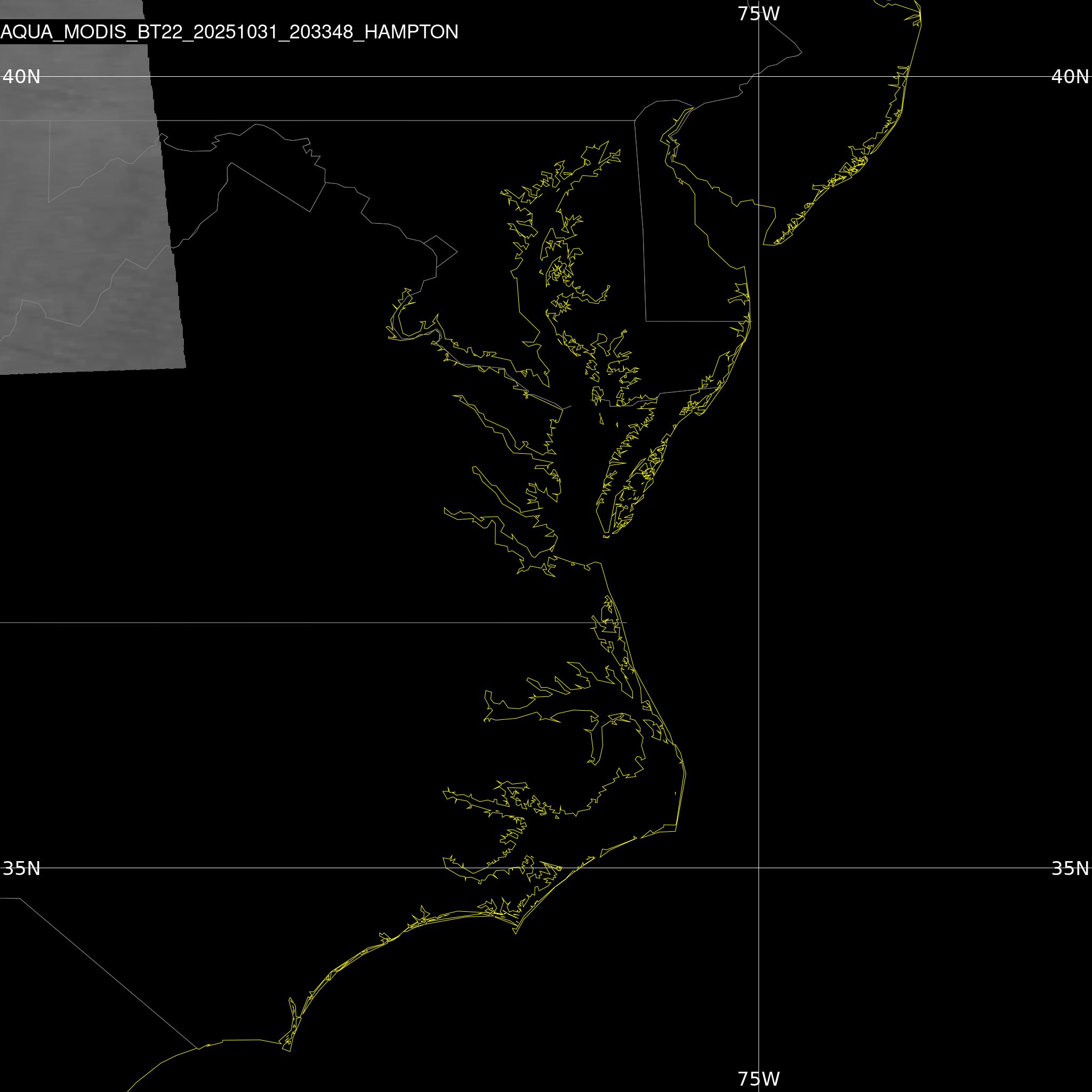Click the Cape Fear coastline tip
The height and width of the screenshot is (1092, 1092).
[290, 1051]
